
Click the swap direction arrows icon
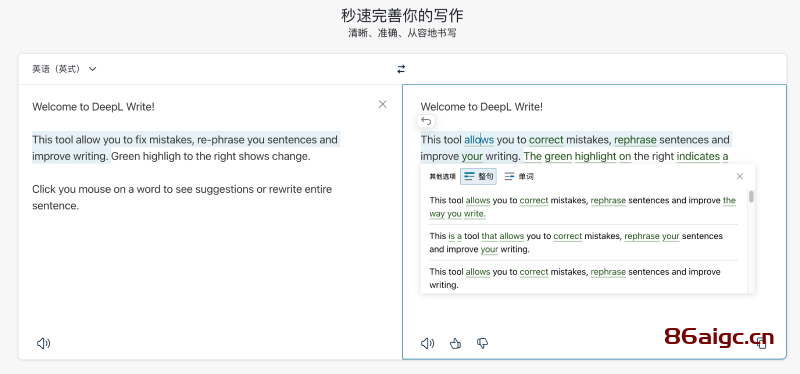pos(401,69)
